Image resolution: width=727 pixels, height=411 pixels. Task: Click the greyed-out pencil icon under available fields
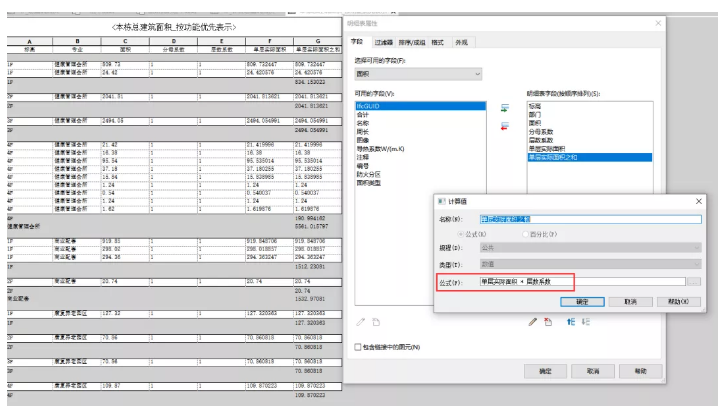(361, 321)
